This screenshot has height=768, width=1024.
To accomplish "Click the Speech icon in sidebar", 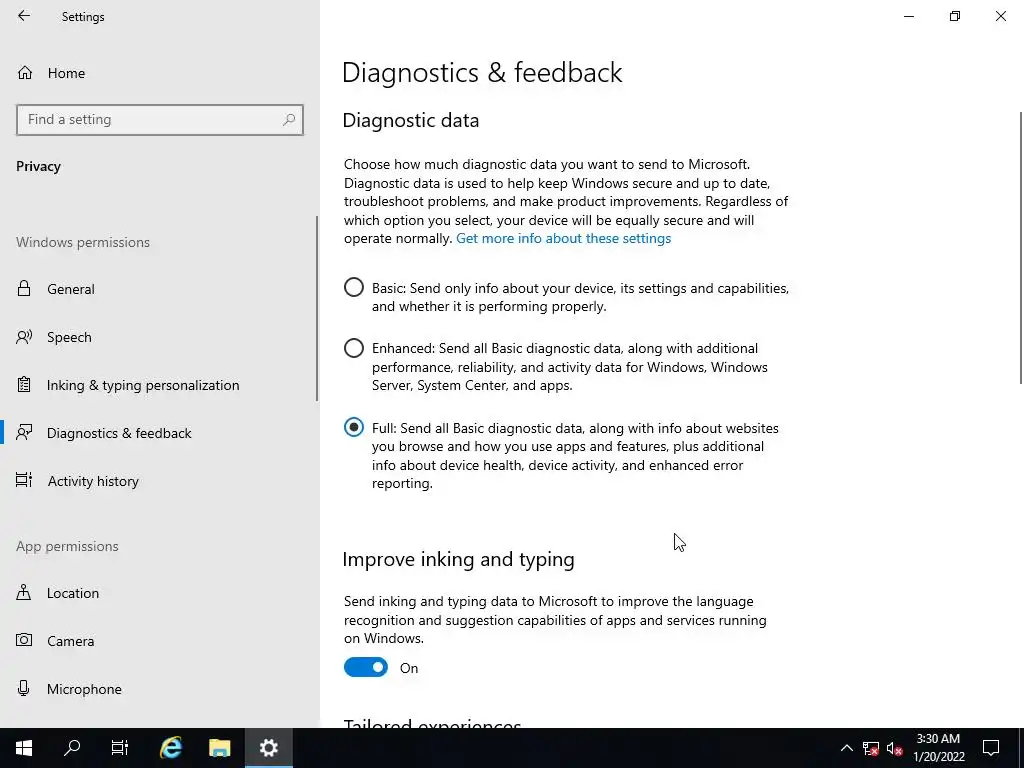I will click(24, 337).
